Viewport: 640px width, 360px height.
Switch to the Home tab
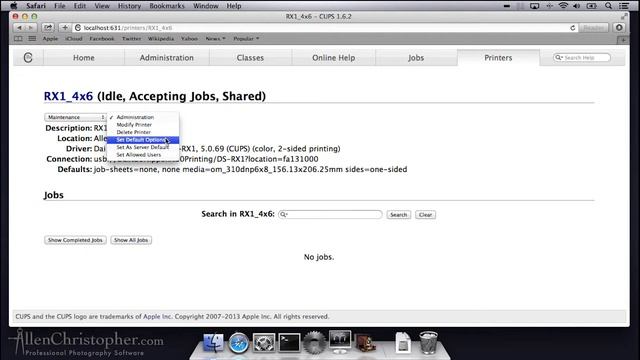(x=84, y=58)
